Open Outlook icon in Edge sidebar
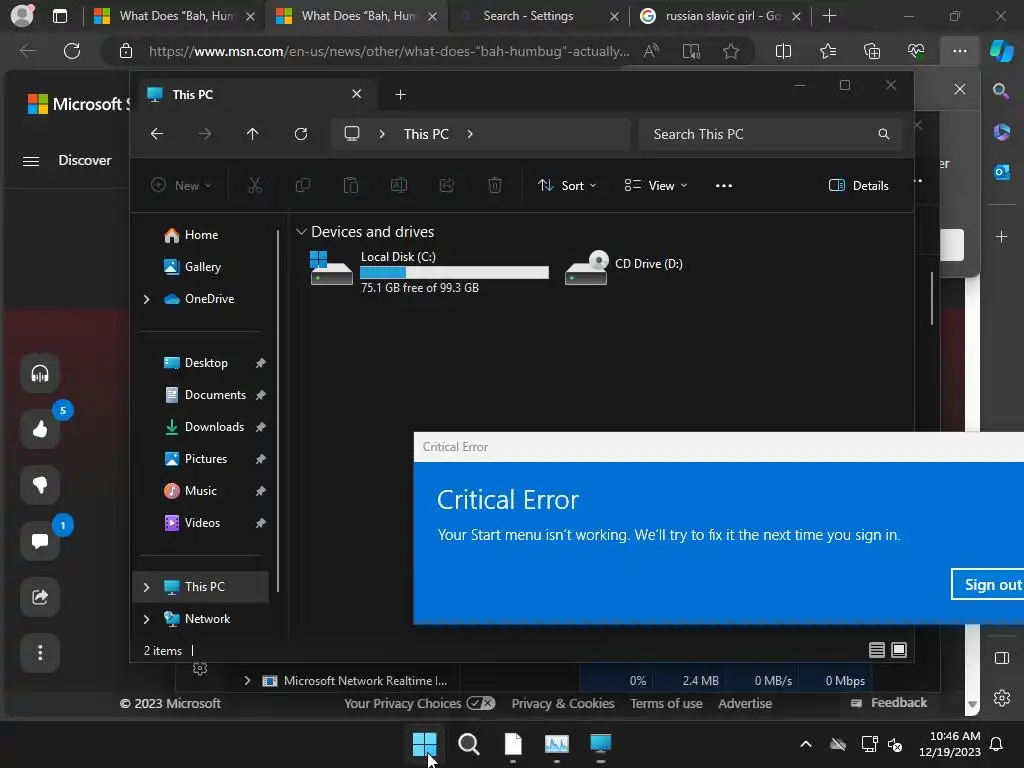The image size is (1024, 768). (1001, 172)
